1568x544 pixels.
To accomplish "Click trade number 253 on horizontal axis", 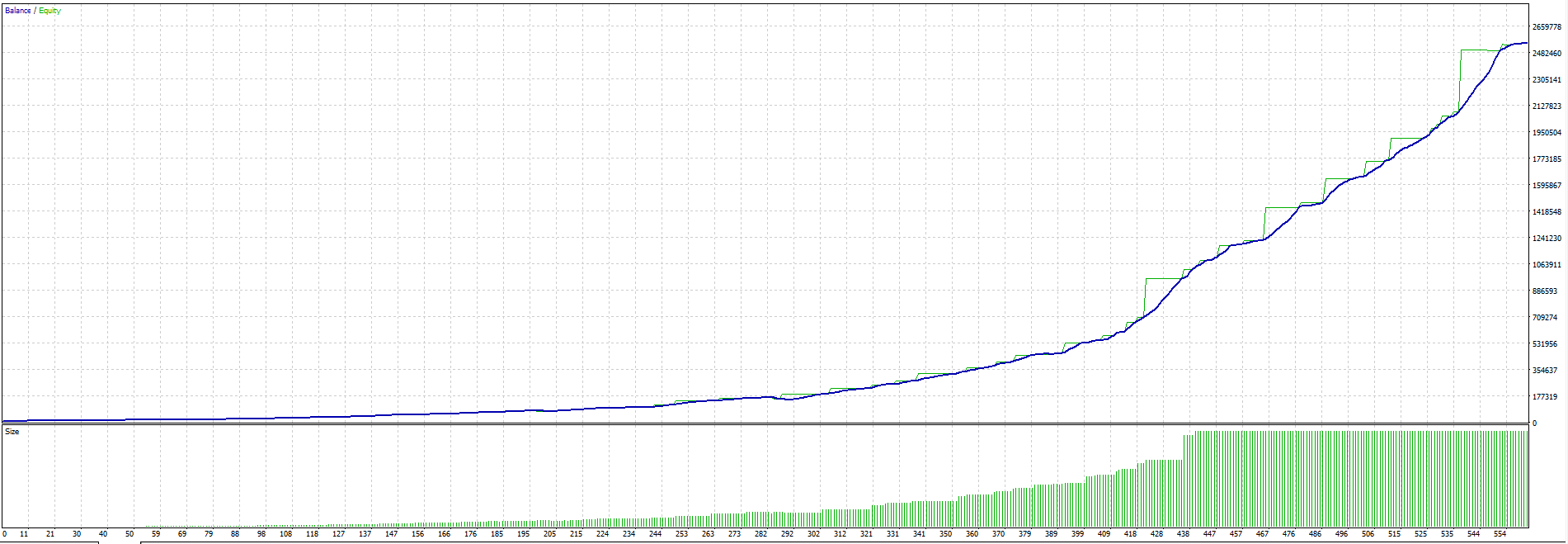I will [x=681, y=534].
